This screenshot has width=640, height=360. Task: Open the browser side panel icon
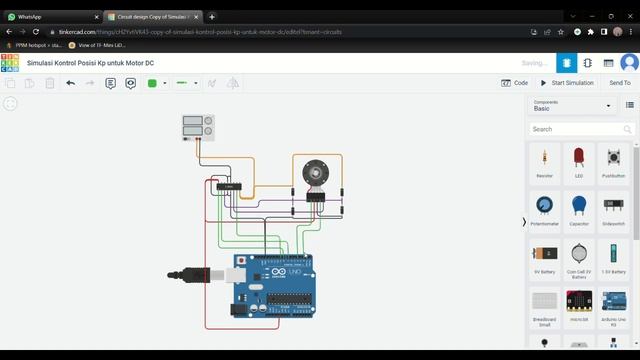604,32
